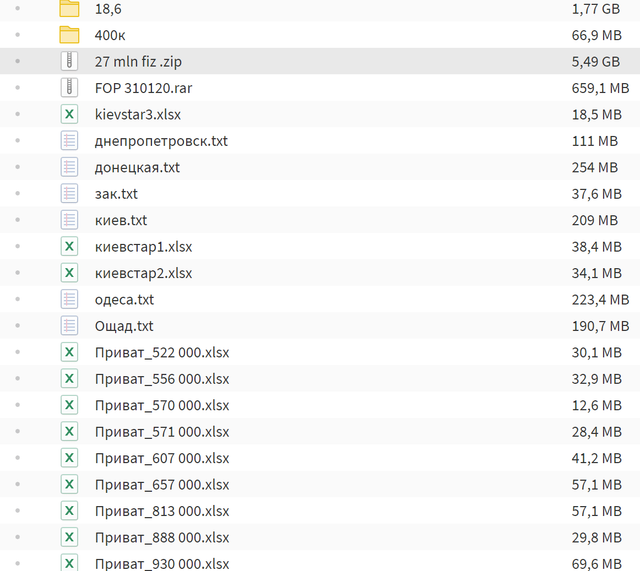Screen dimensions: 640x571
Task: Open the folder icon for 18,6
Action: (x=69, y=9)
